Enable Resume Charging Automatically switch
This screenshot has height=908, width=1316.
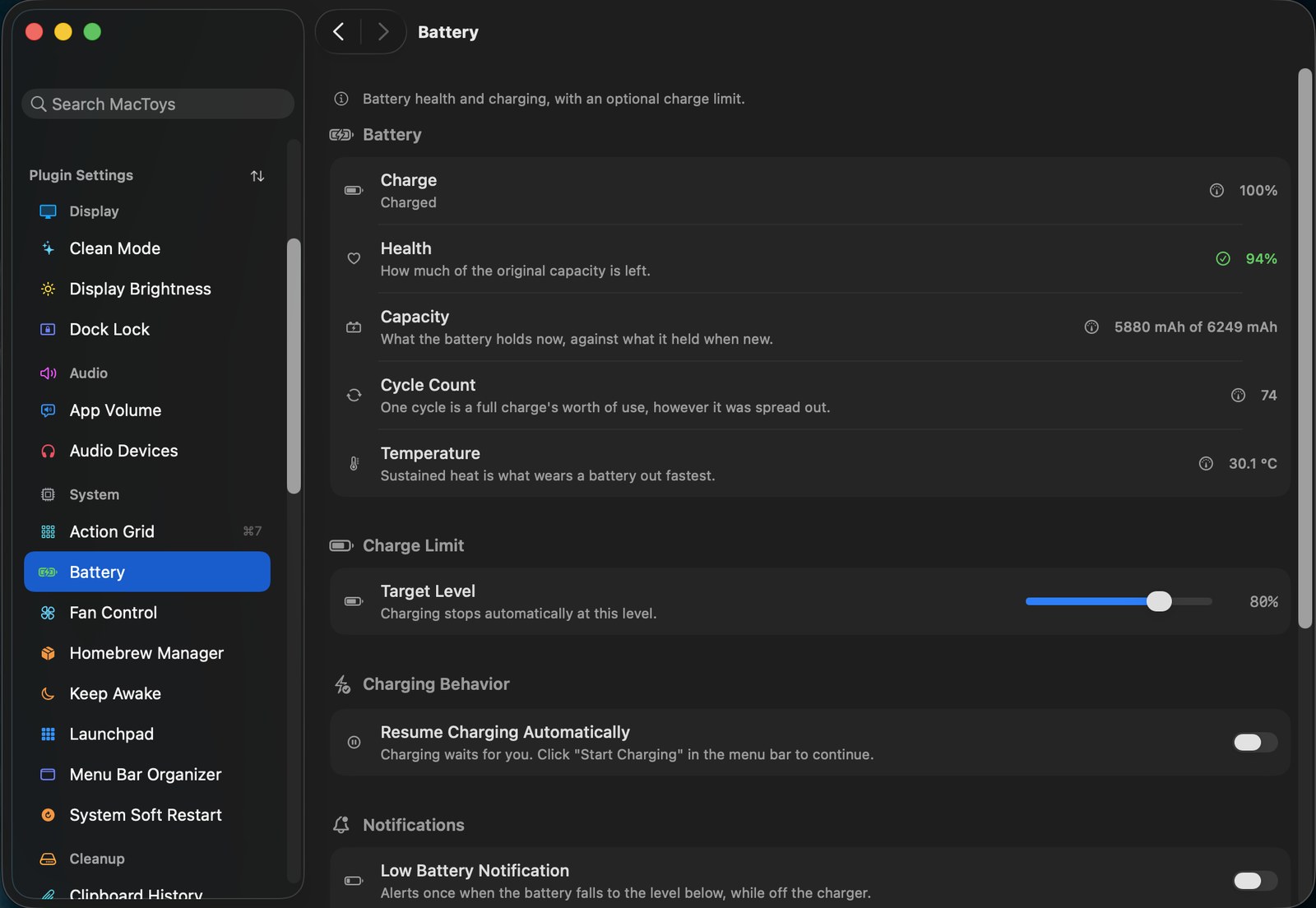click(1255, 742)
